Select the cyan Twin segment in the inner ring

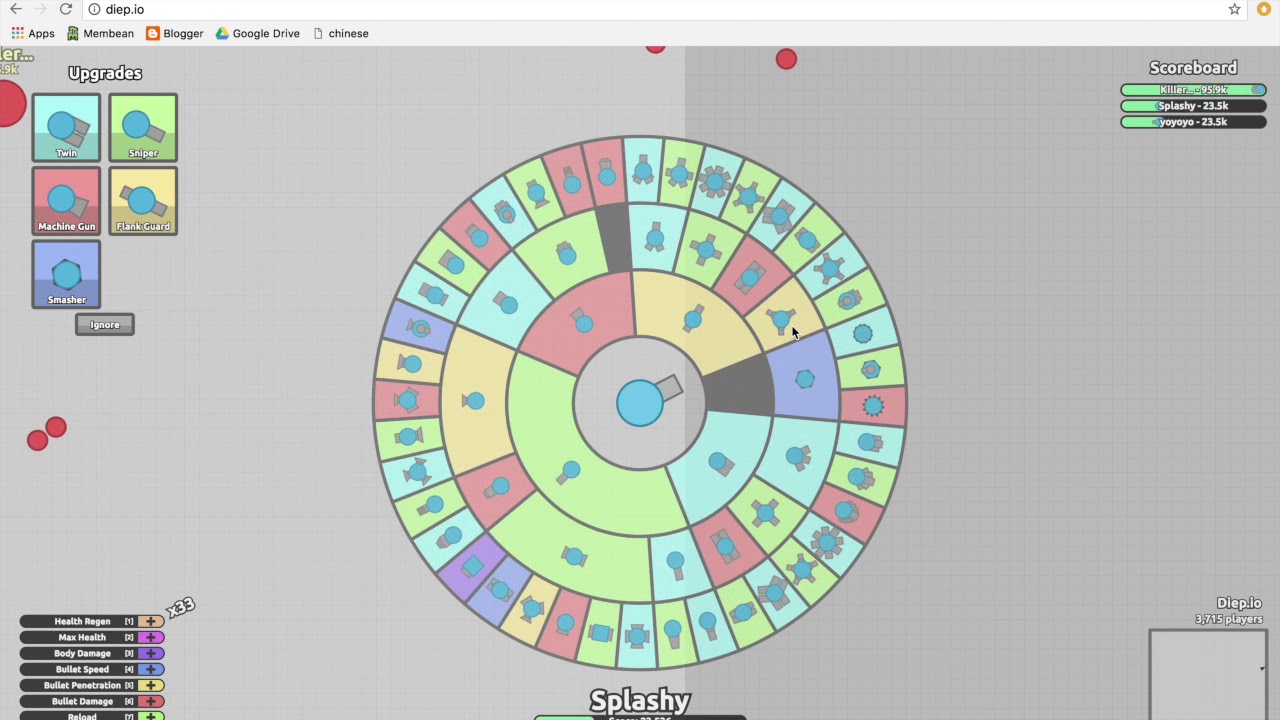(x=720, y=463)
